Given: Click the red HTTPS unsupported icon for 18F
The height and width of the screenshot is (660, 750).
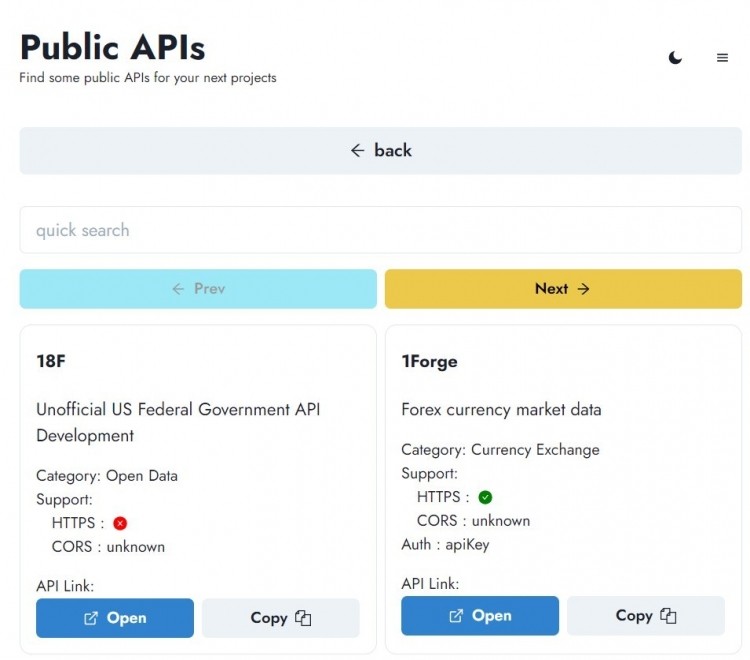Looking at the screenshot, I should pyautogui.click(x=120, y=523).
